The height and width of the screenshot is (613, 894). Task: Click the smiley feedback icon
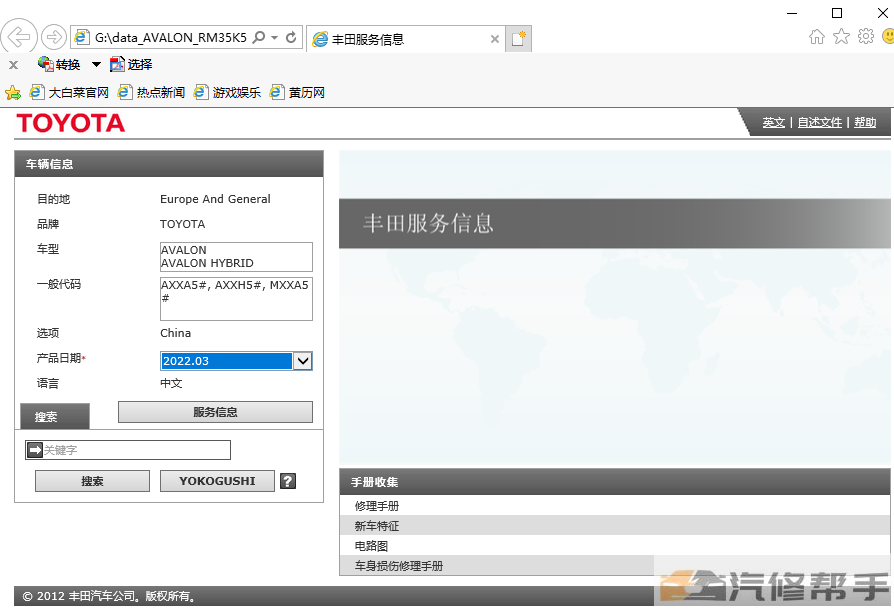(888, 36)
